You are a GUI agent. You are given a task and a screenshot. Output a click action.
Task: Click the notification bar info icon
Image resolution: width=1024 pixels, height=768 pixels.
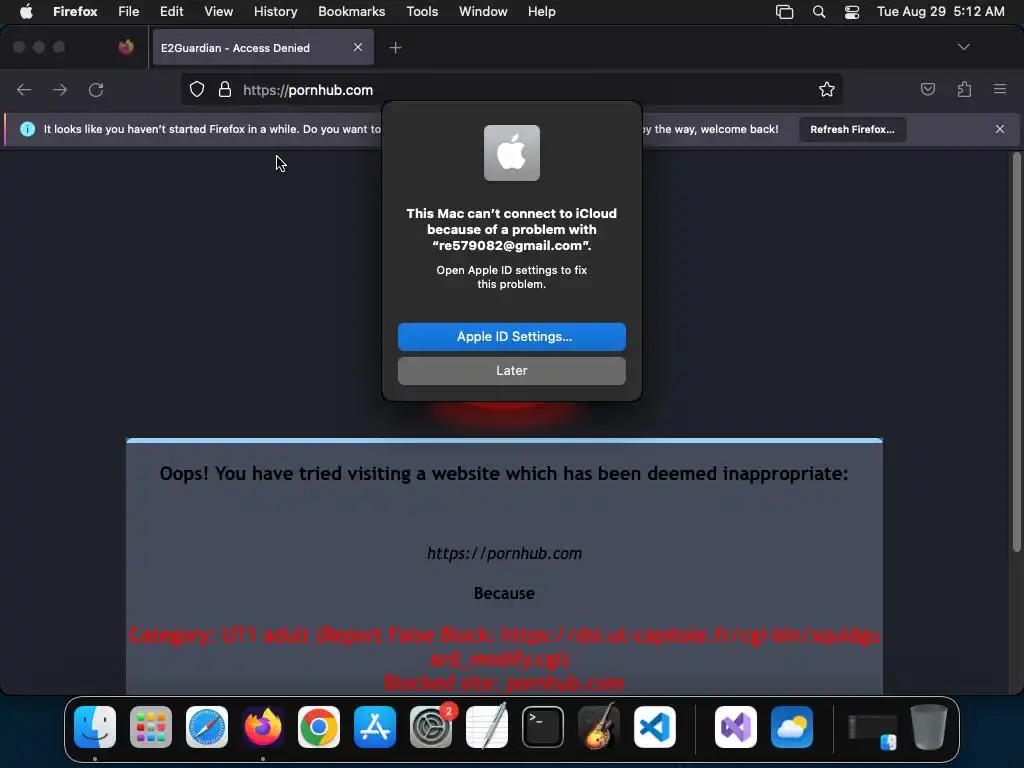[x=27, y=129]
